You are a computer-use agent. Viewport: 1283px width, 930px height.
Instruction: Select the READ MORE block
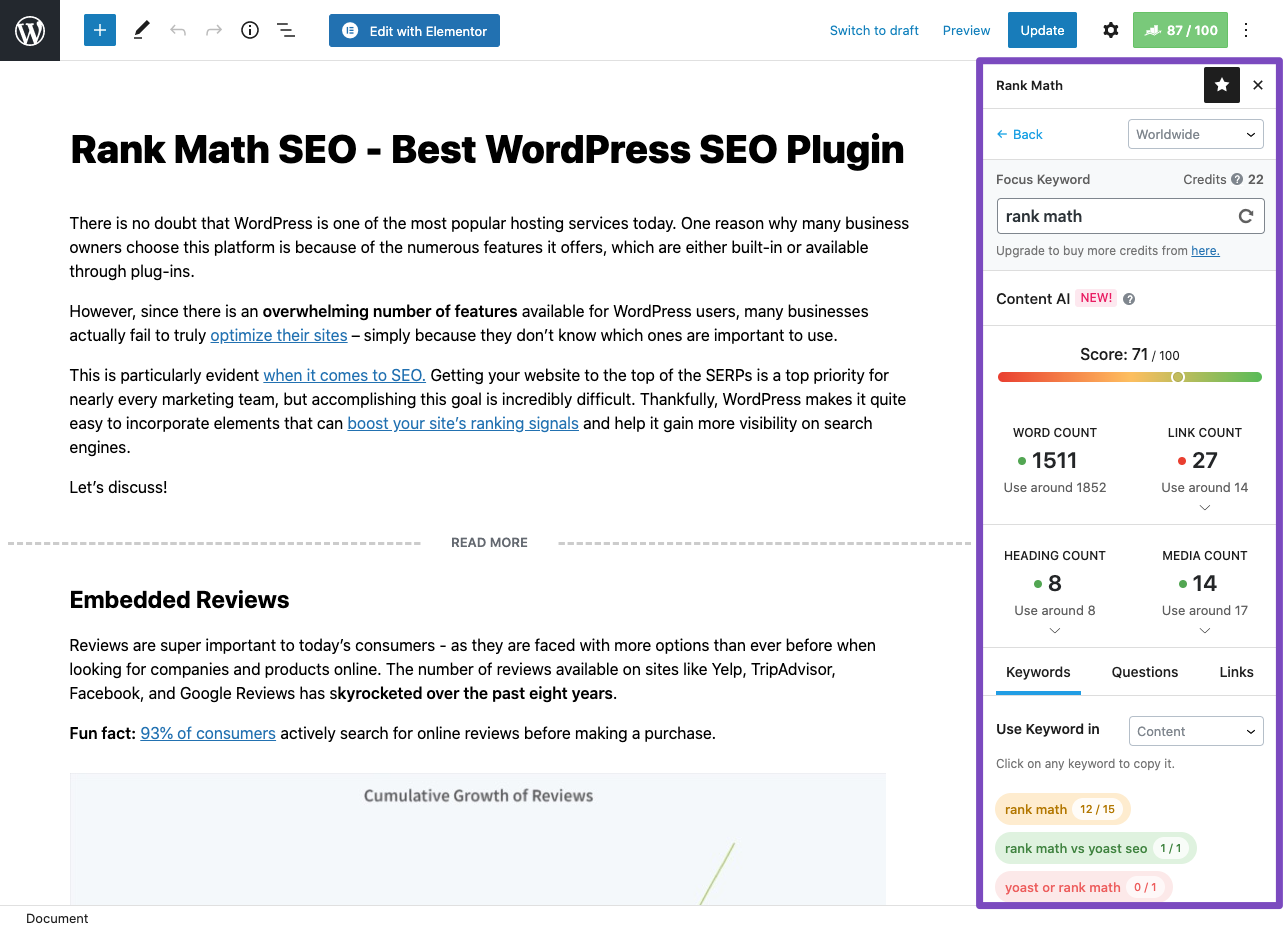pos(489,543)
